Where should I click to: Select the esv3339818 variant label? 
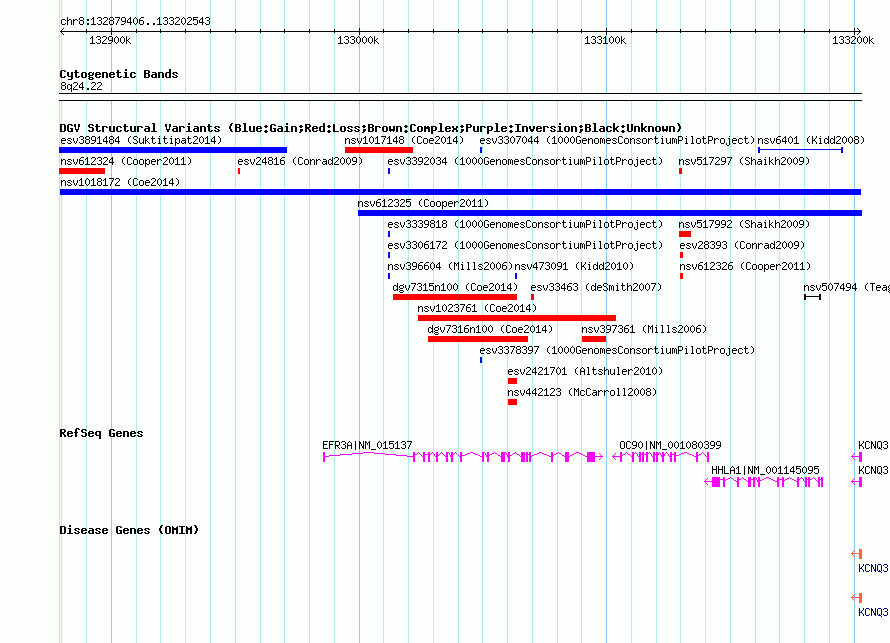pos(525,224)
